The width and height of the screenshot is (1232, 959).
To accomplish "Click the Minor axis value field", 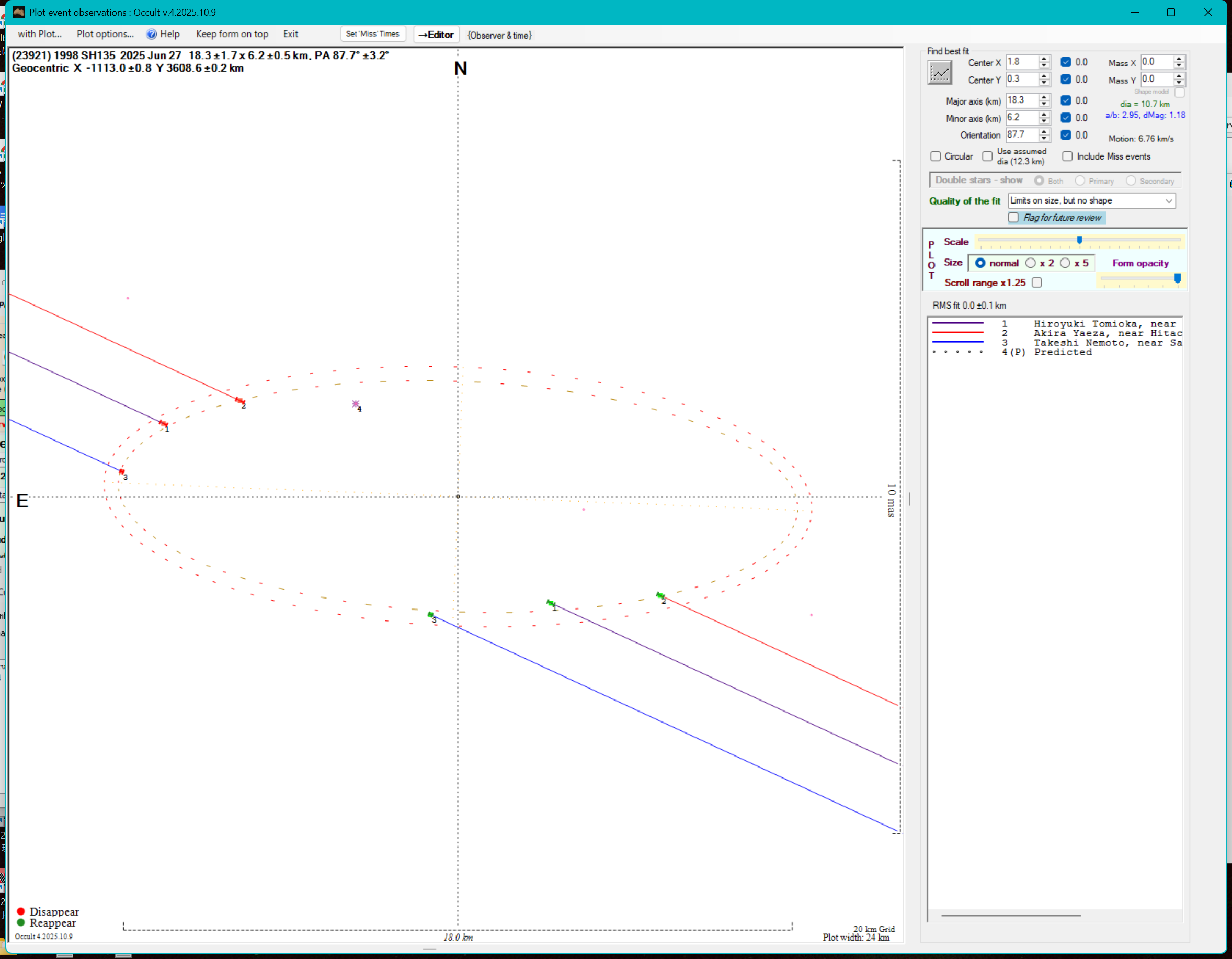I will [1021, 117].
